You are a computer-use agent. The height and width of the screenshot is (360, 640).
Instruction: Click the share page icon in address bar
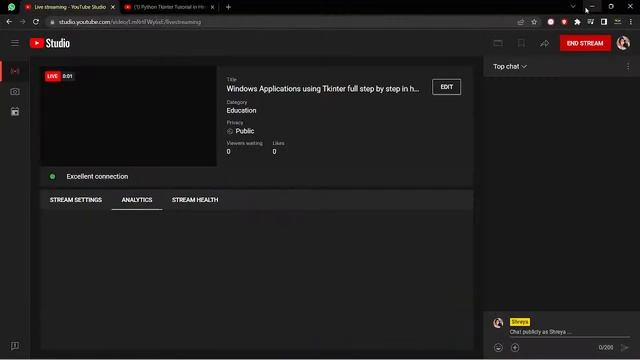click(x=520, y=22)
